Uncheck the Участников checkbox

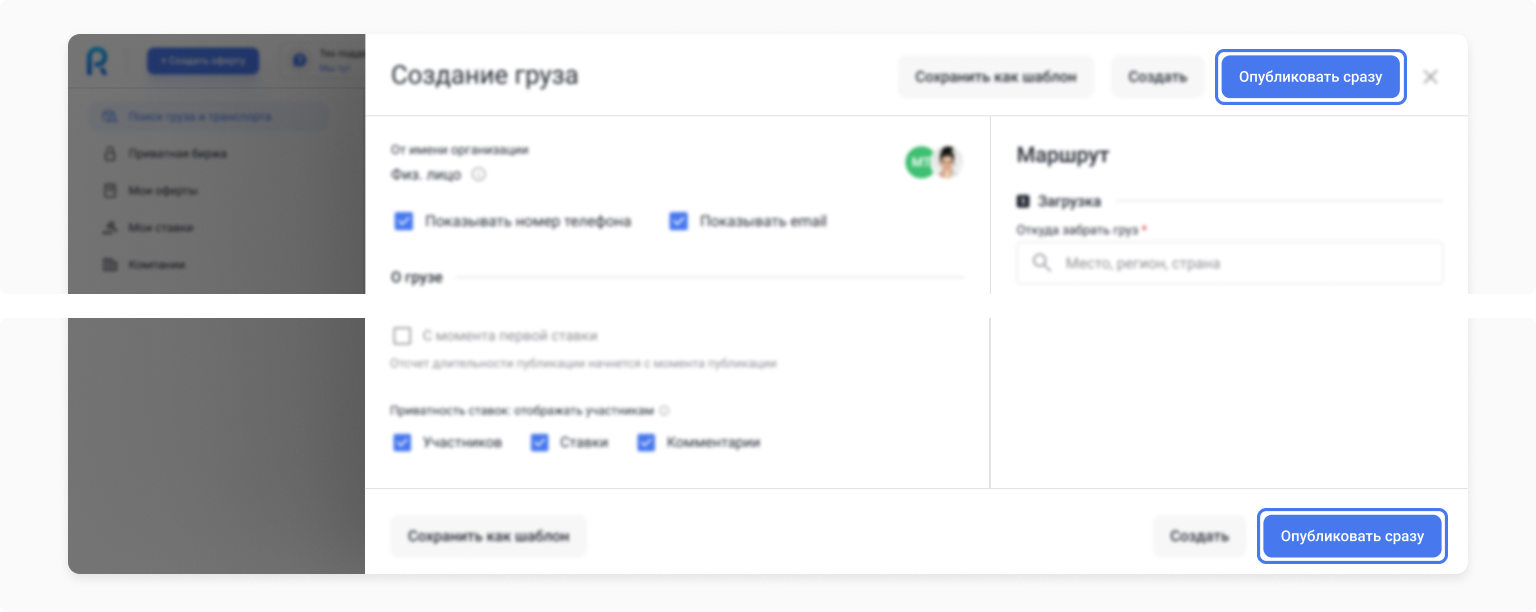pyautogui.click(x=402, y=442)
